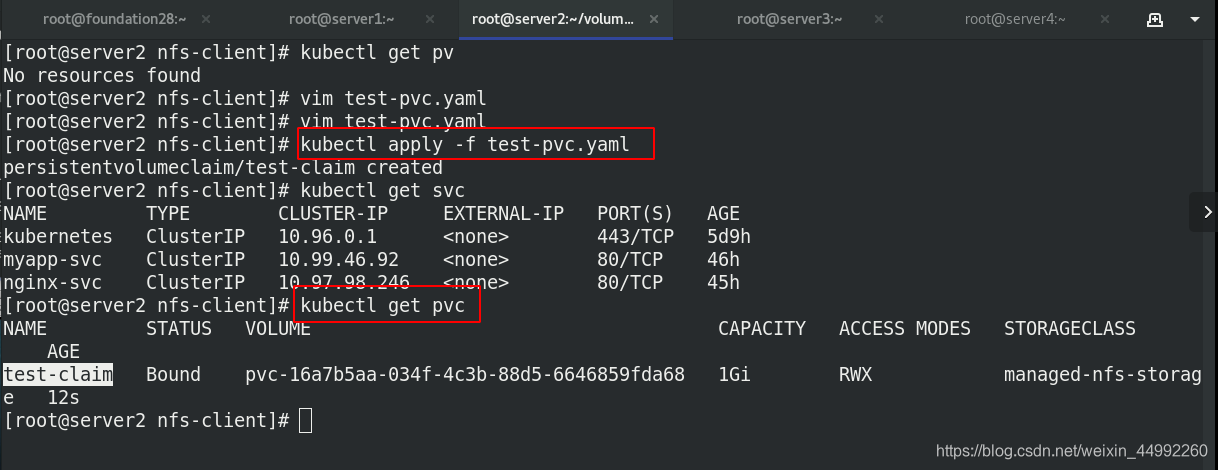Click the '12s' age value
This screenshot has height=470, width=1218.
(x=63, y=398)
